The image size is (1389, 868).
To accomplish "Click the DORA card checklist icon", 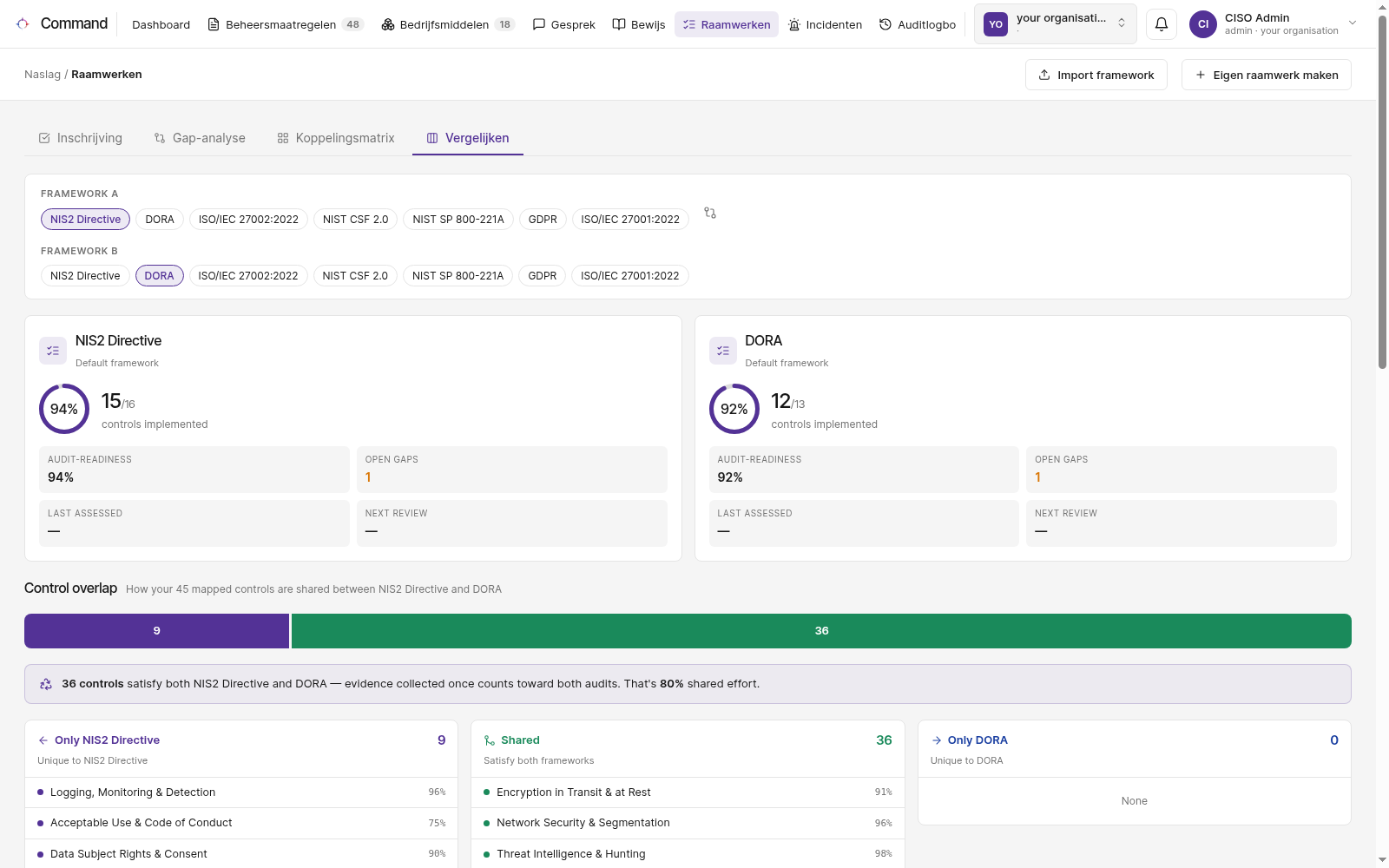I will [723, 351].
